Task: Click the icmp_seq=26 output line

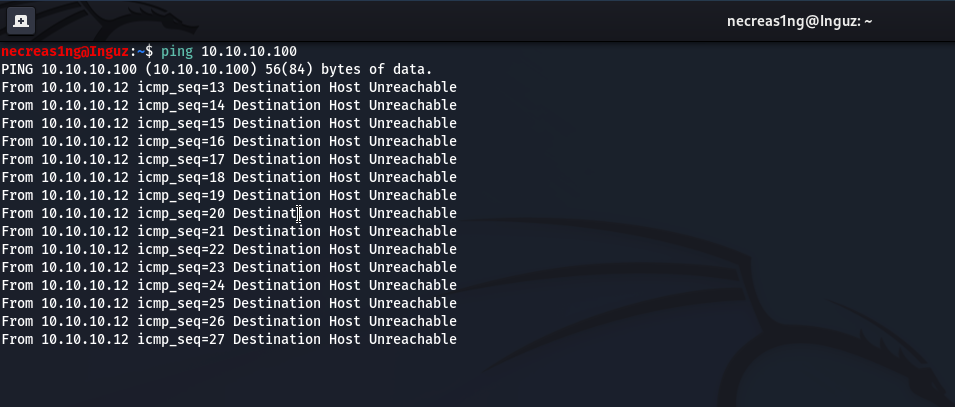Action: [228, 321]
